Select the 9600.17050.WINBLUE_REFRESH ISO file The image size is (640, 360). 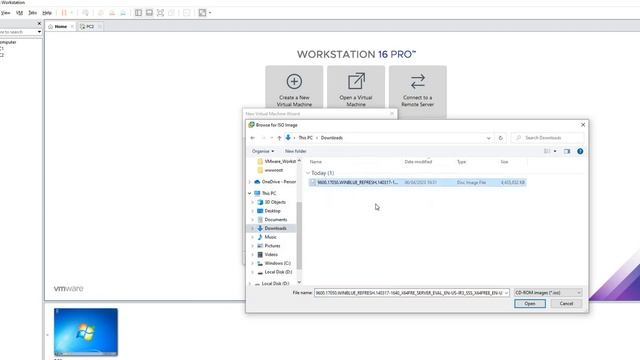tap(417, 182)
